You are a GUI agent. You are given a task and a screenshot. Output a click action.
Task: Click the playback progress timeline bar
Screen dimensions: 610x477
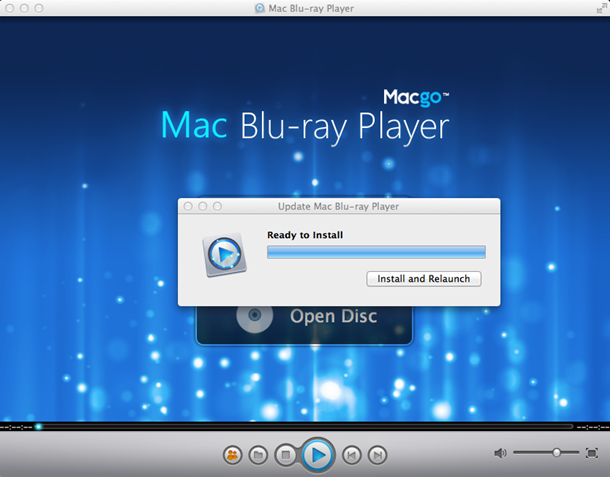[x=300, y=427]
